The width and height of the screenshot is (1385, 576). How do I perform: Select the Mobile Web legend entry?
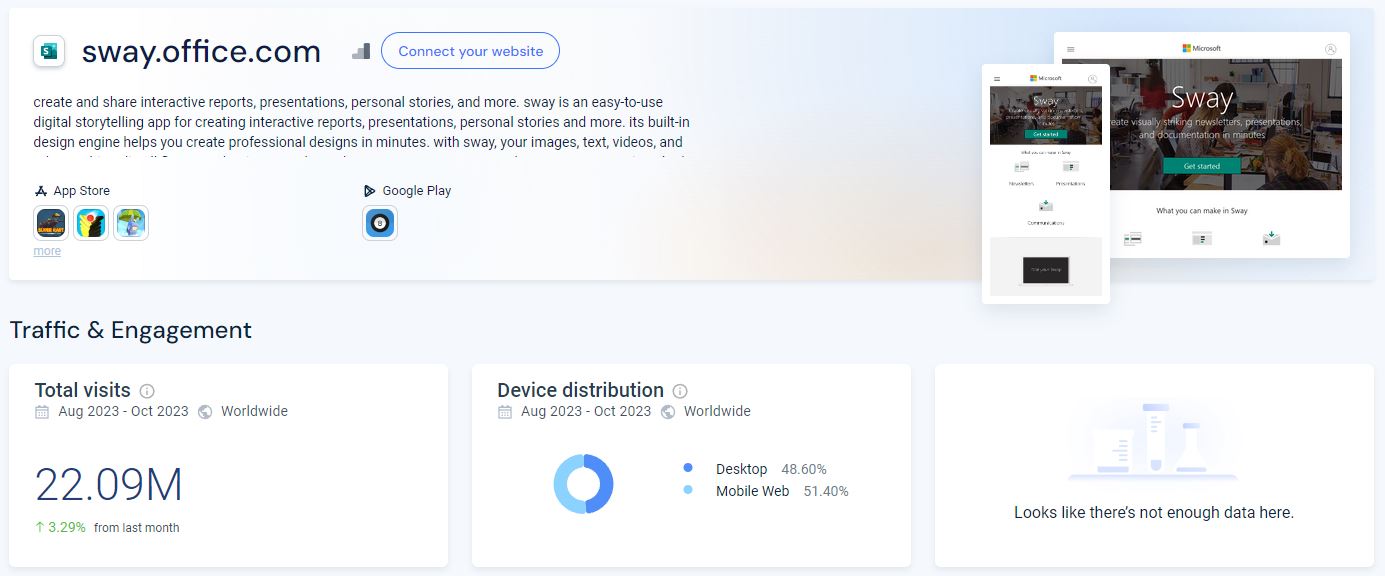pyautogui.click(x=752, y=491)
